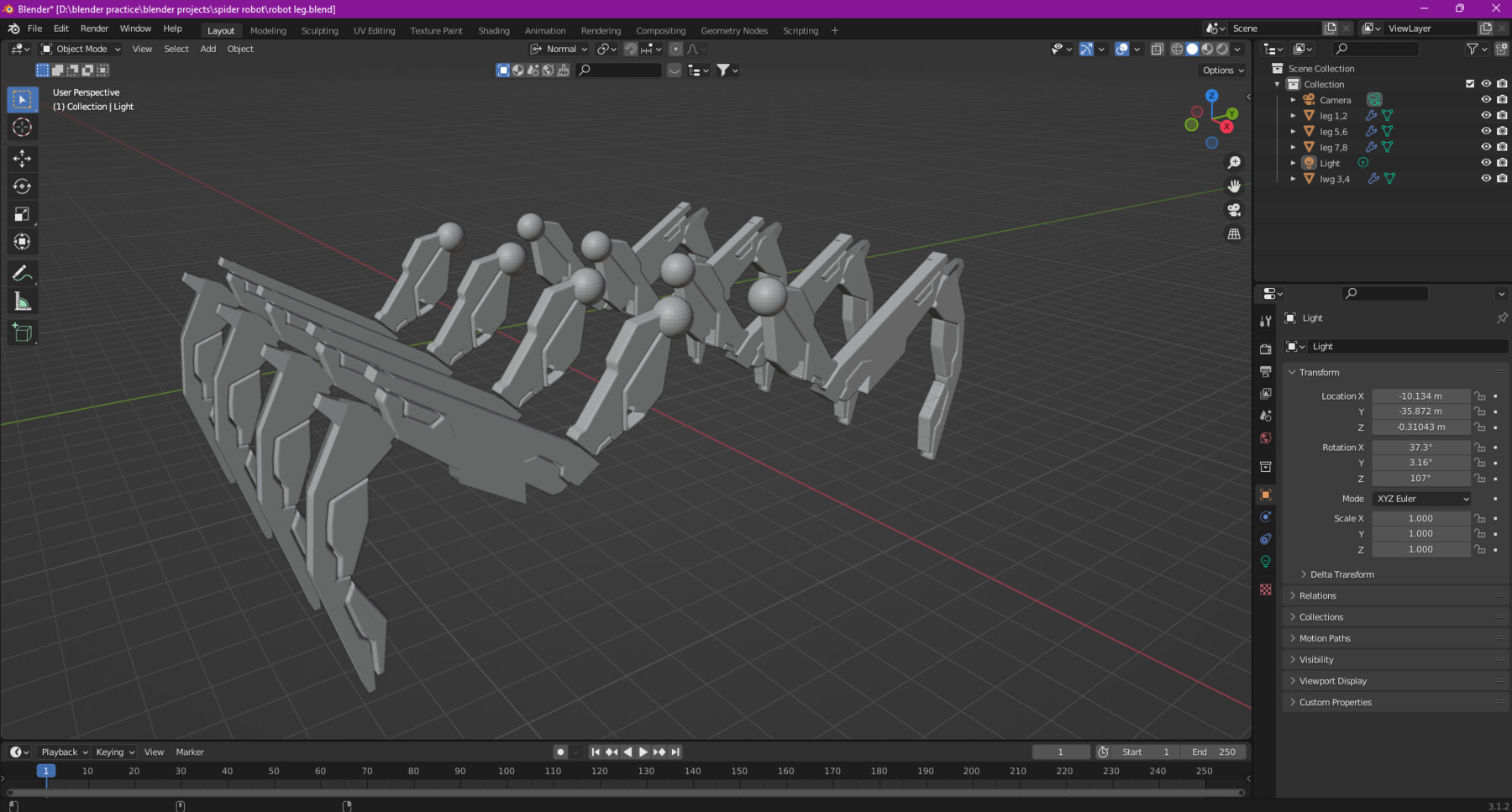Screen dimensions: 1512x812
Task: Click the Rotation Z field showing 107 degrees
Action: [x=1420, y=478]
